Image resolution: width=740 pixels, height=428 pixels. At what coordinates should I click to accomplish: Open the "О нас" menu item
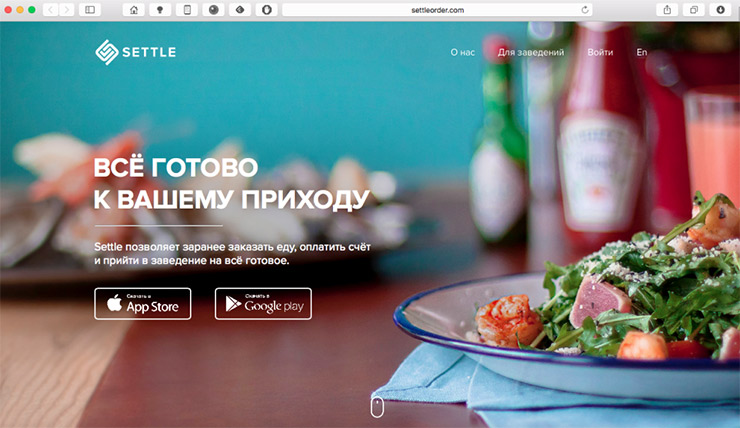tap(462, 52)
